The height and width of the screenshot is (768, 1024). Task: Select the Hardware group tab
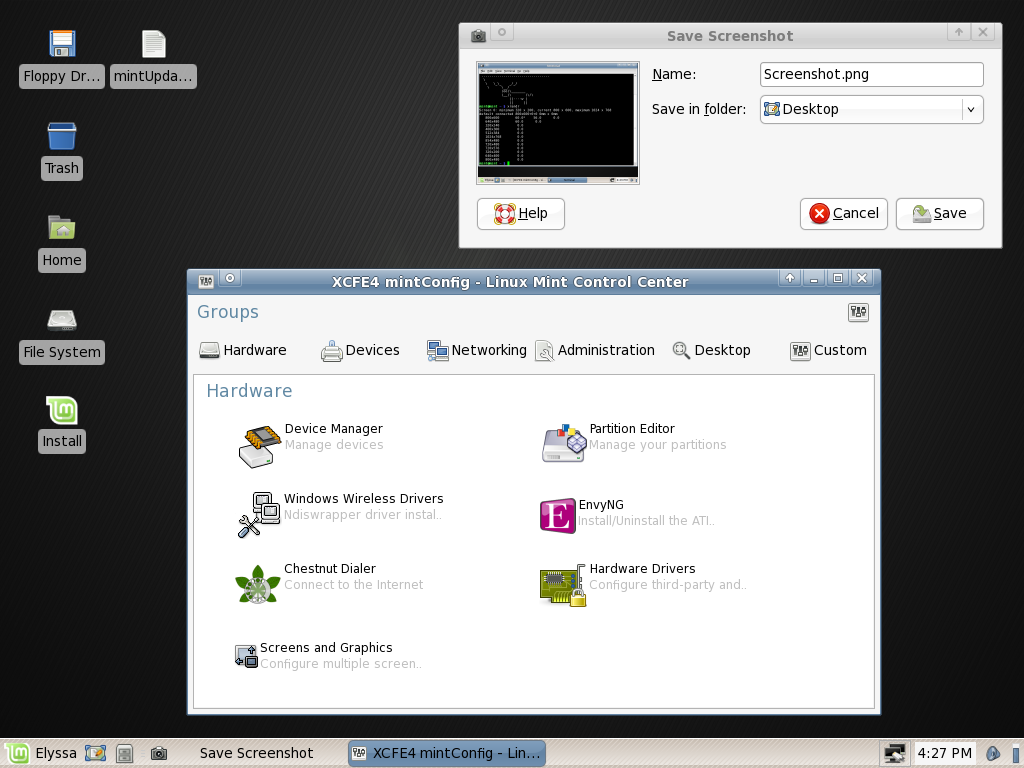pyautogui.click(x=243, y=350)
